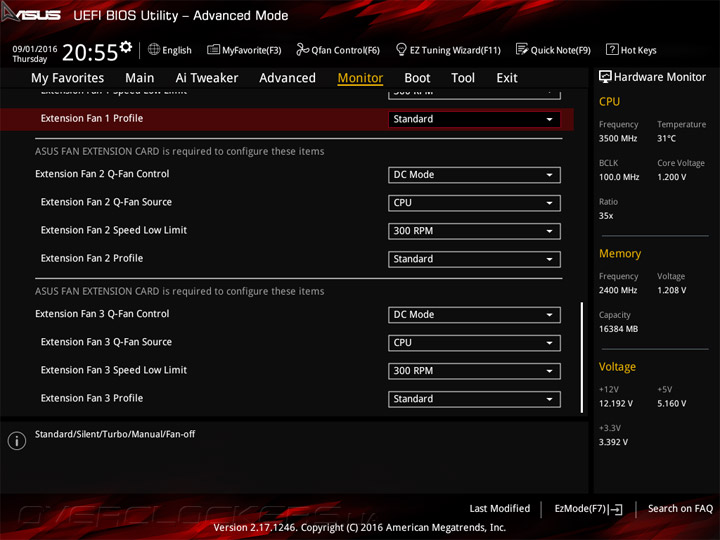Open the My Favorites tab
720x540 pixels.
(68, 78)
